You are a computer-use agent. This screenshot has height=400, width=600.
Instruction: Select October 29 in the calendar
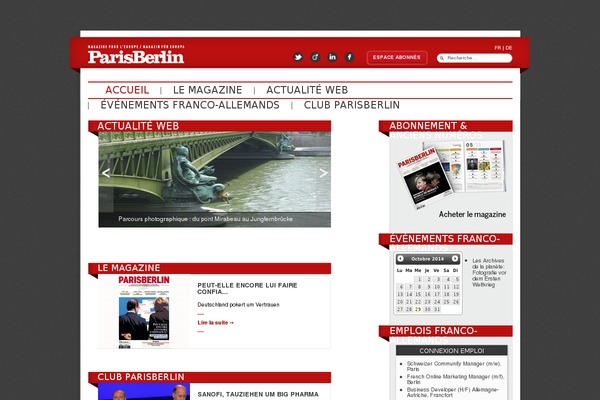click(x=418, y=309)
